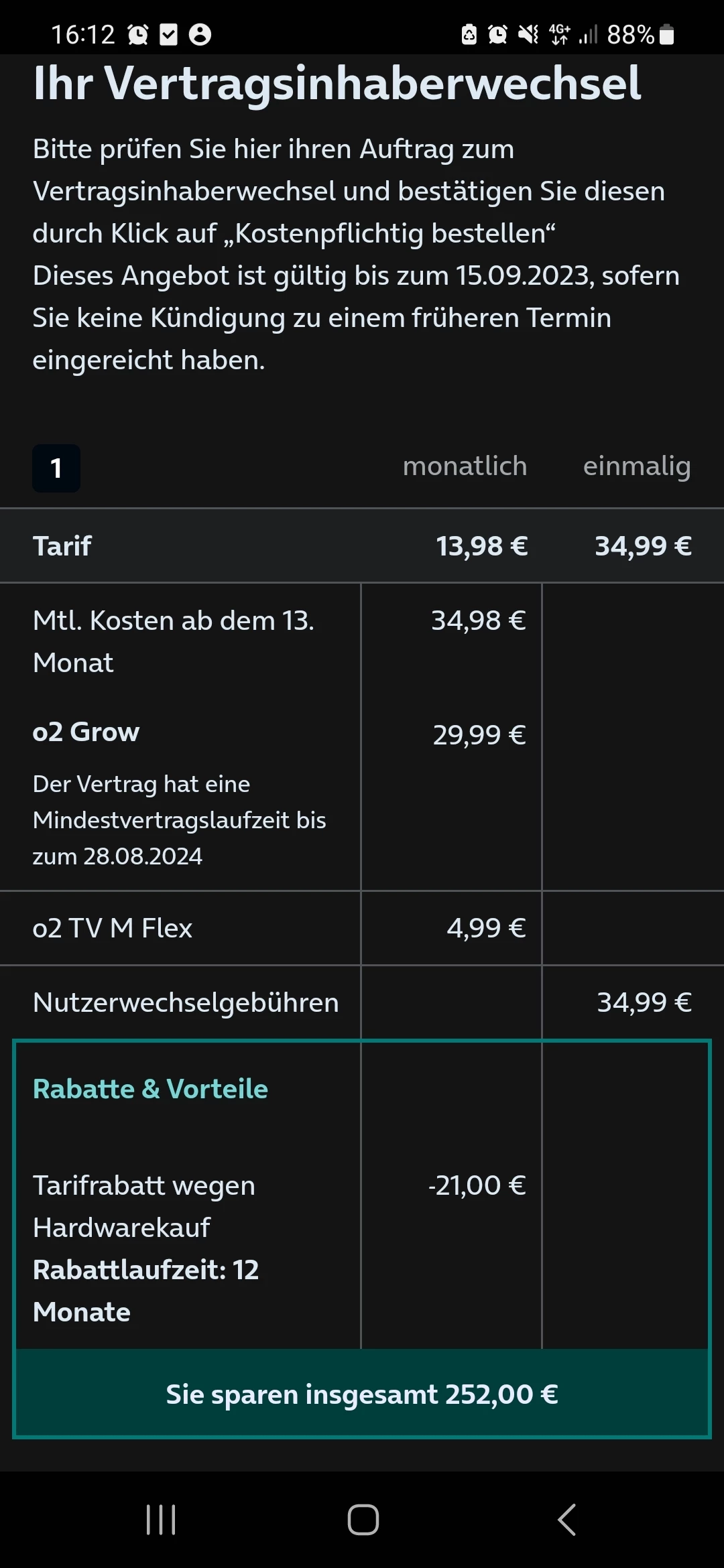Screen dimensions: 724x1568
Task: Select the o2 TV M Flex row
Action: tap(113, 928)
